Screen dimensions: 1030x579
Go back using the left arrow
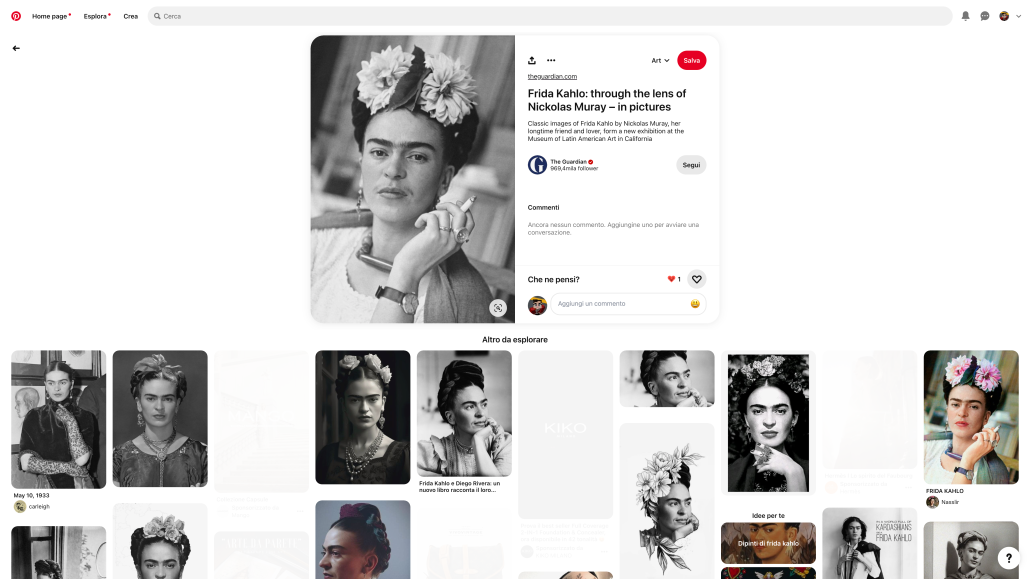tap(16, 48)
